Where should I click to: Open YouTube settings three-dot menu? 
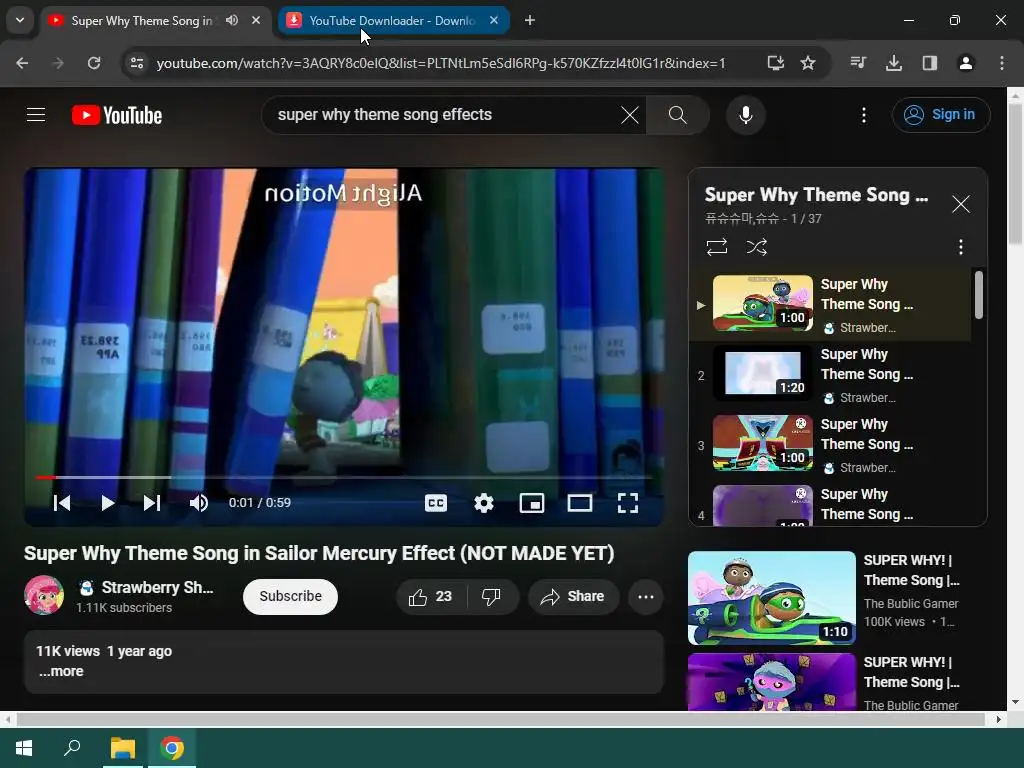click(x=863, y=115)
